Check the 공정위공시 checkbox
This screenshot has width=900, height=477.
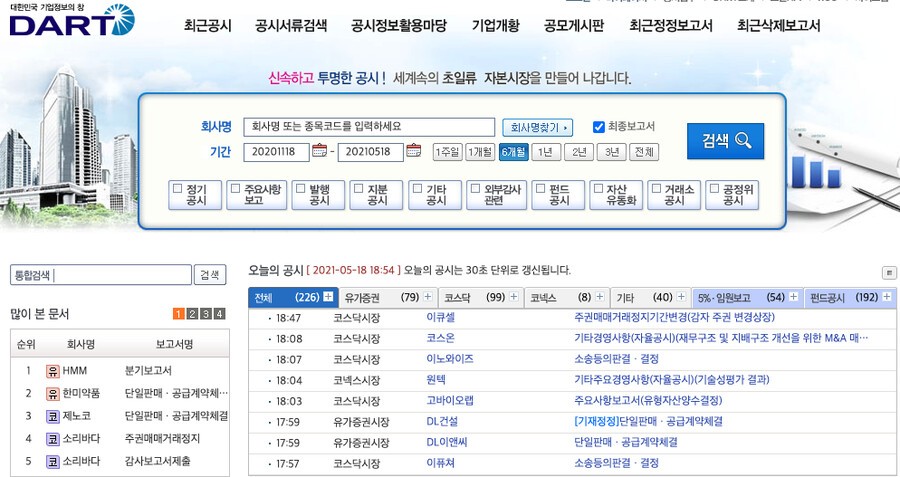pos(715,188)
